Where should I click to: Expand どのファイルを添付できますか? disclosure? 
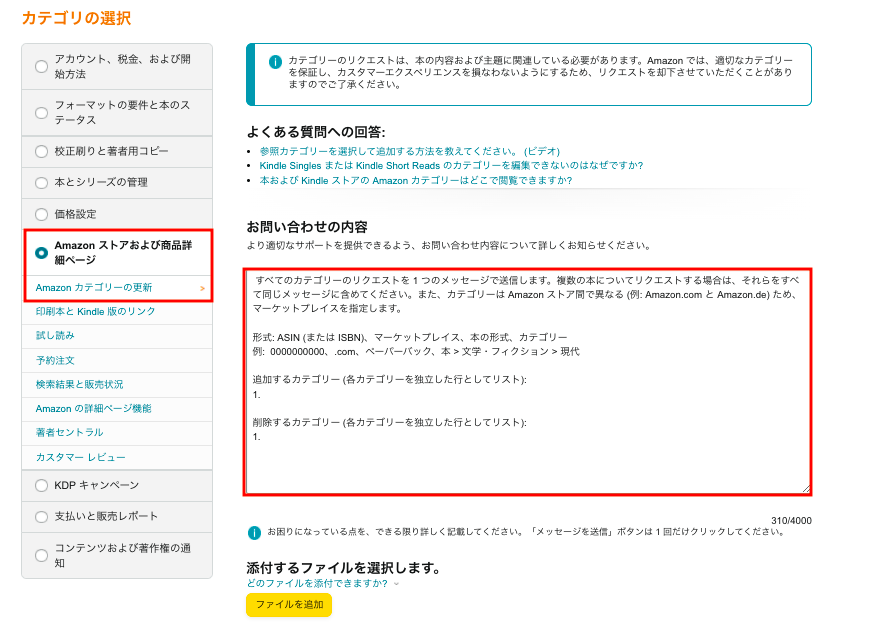(323, 583)
